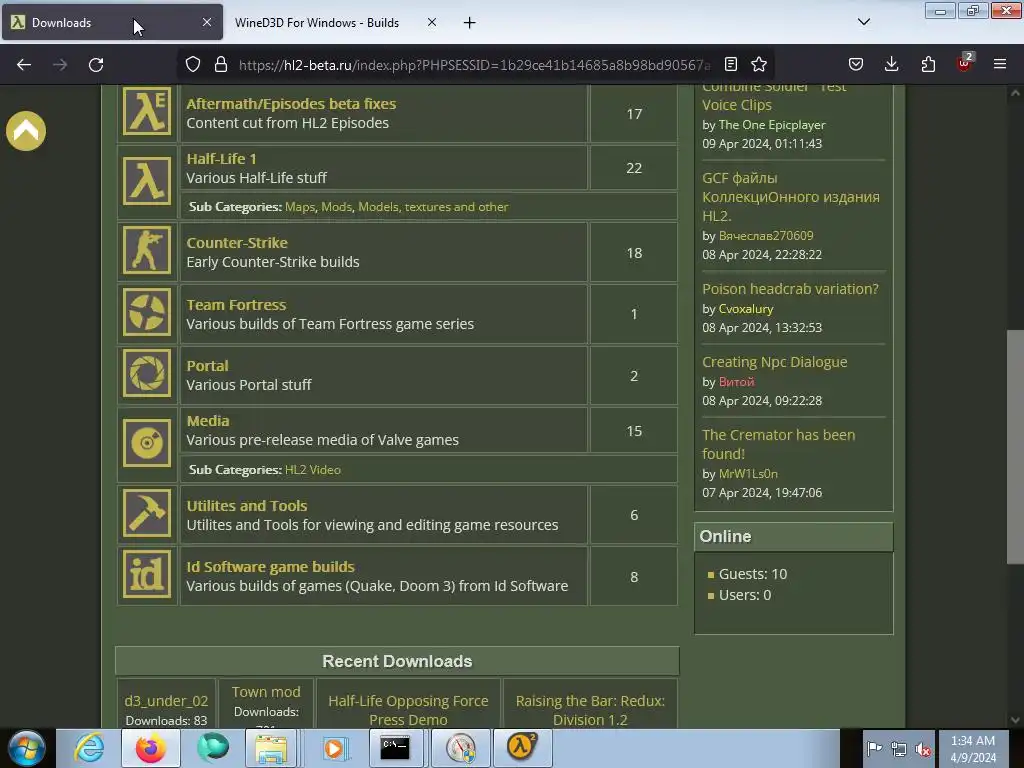This screenshot has width=1024, height=768.
Task: Click the round scroll-to-top arrow button
Action: point(26,131)
